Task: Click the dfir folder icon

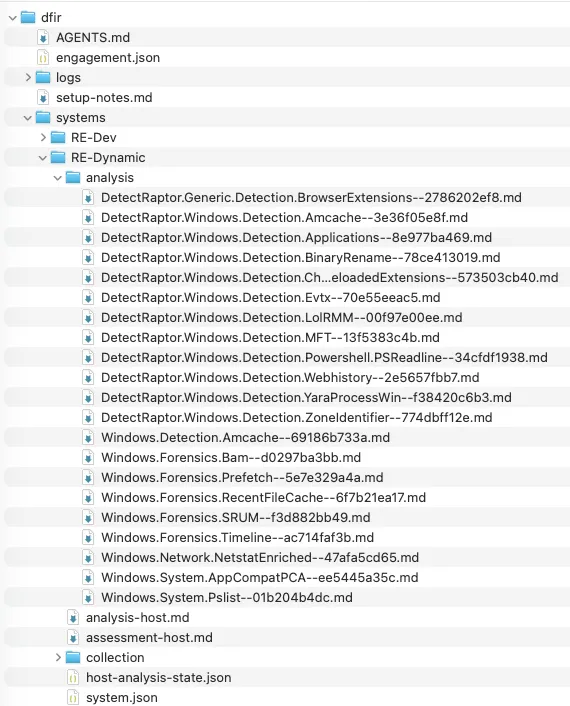Action: pyautogui.click(x=28, y=17)
